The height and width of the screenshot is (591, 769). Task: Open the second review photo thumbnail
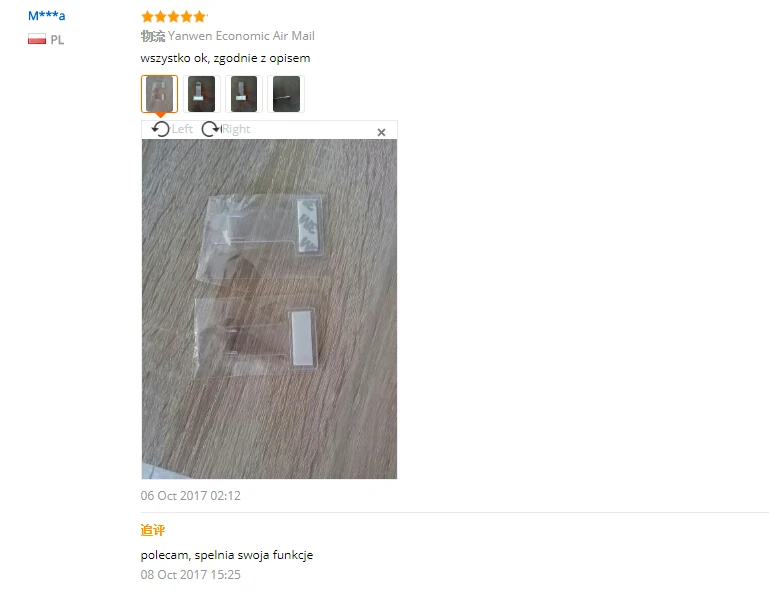201,94
